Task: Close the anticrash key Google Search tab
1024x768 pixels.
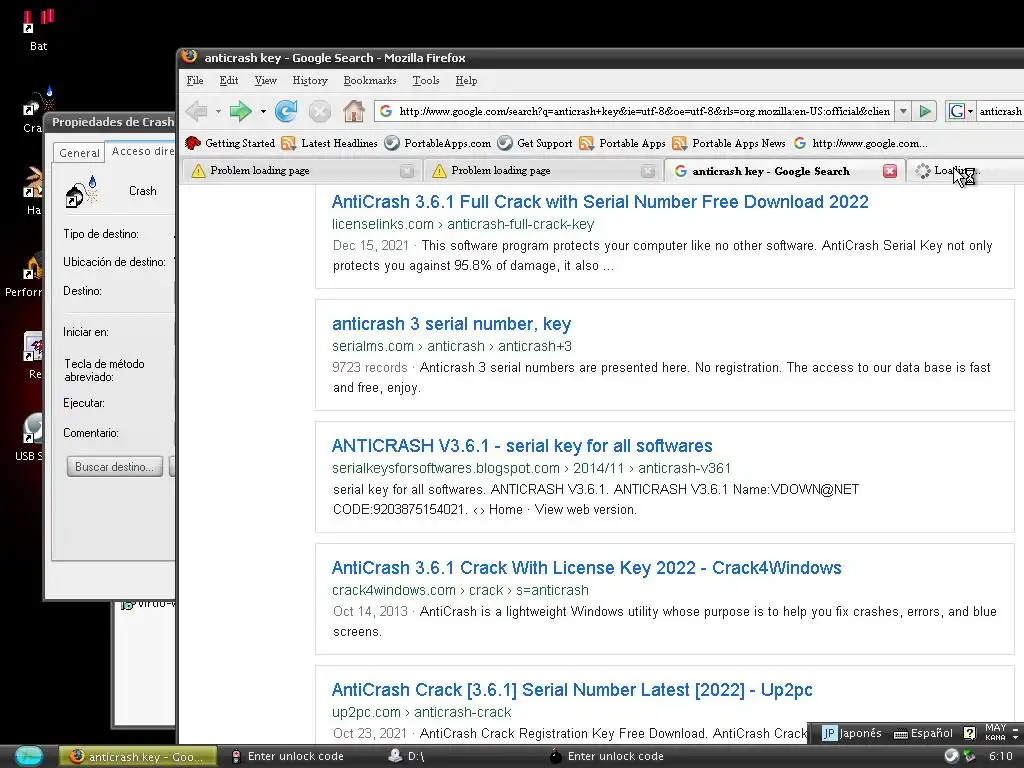Action: point(889,171)
